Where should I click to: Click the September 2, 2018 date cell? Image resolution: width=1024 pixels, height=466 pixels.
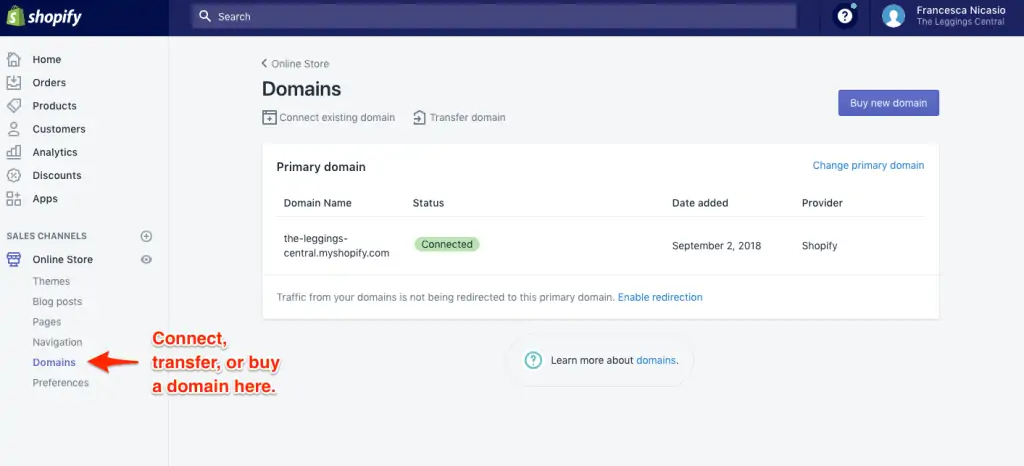tap(716, 246)
